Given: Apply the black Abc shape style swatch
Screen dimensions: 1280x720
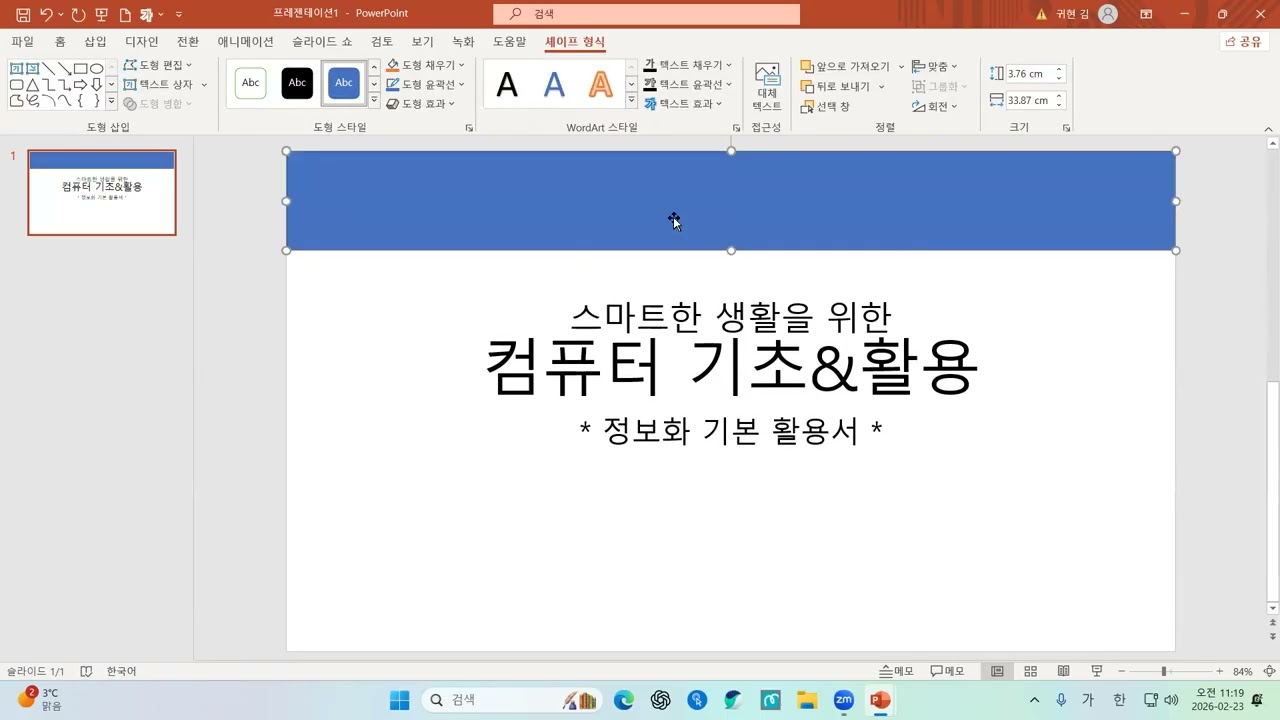Looking at the screenshot, I should [297, 83].
